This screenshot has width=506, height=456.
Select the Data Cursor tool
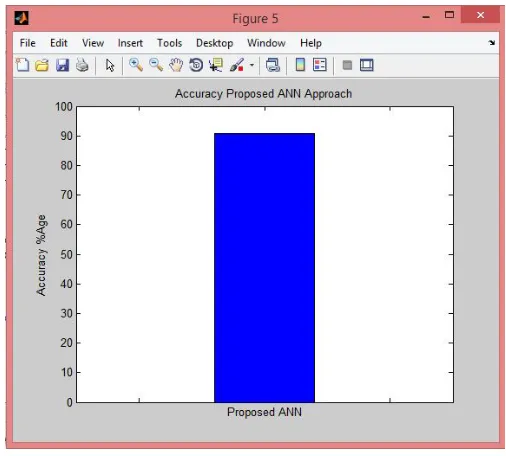click(216, 65)
